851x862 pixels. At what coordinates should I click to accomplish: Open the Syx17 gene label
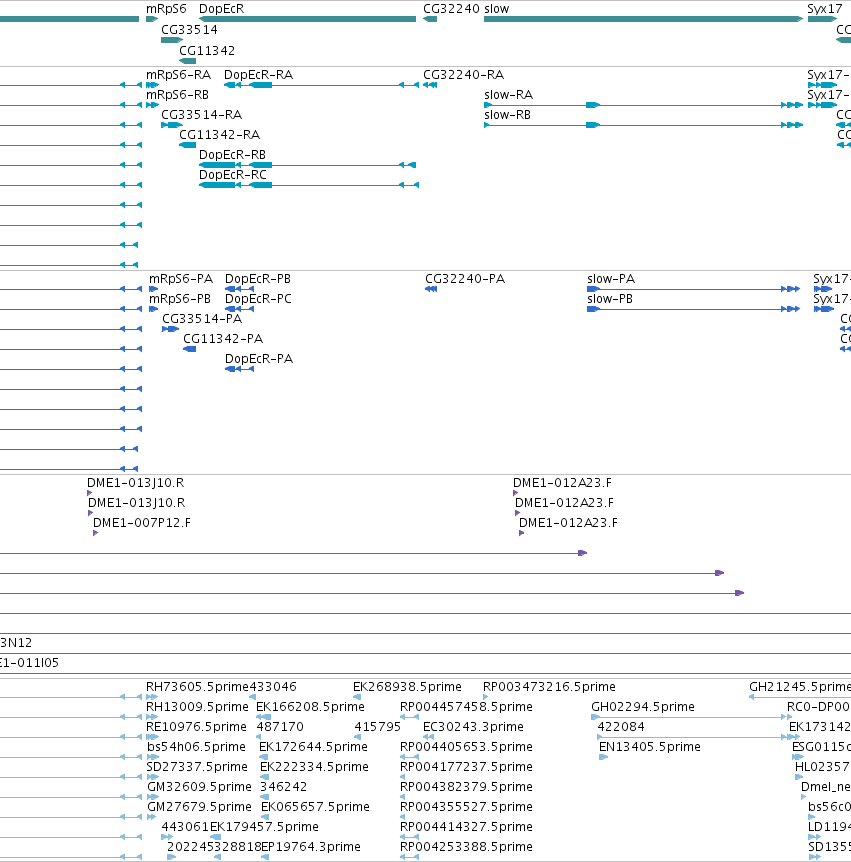(825, 9)
